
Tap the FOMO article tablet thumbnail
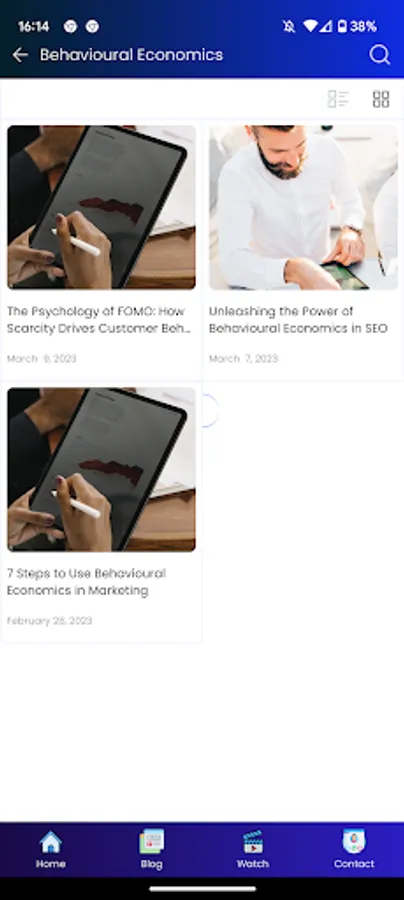click(x=102, y=207)
